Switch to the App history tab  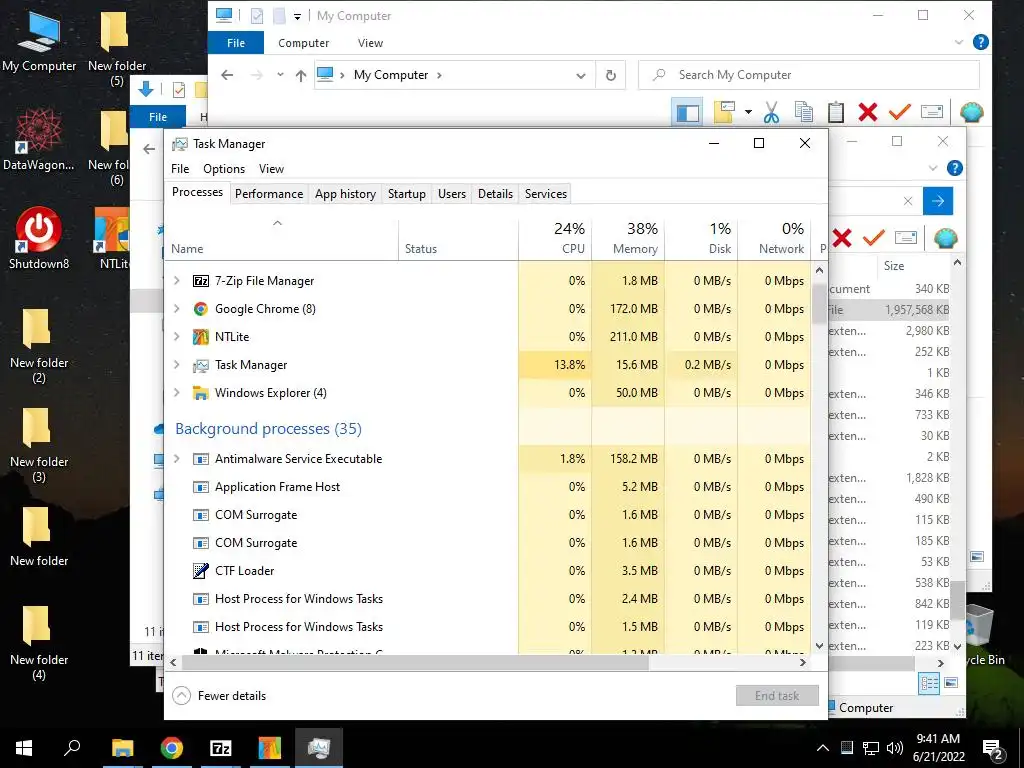[x=345, y=194]
